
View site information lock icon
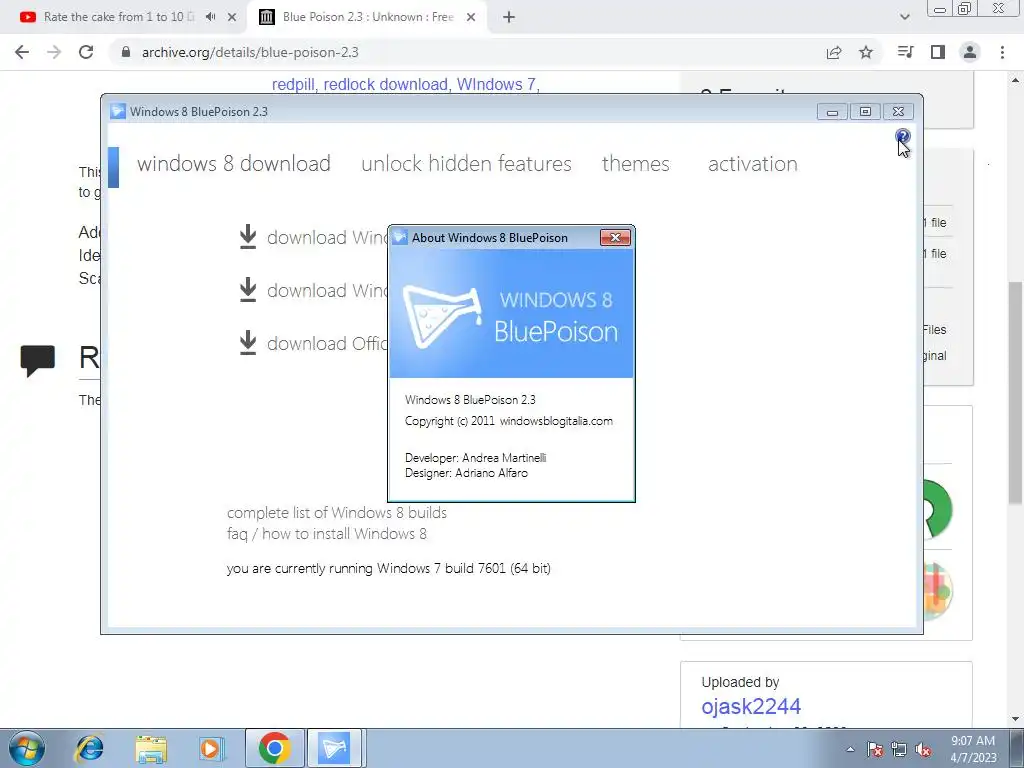(x=126, y=52)
